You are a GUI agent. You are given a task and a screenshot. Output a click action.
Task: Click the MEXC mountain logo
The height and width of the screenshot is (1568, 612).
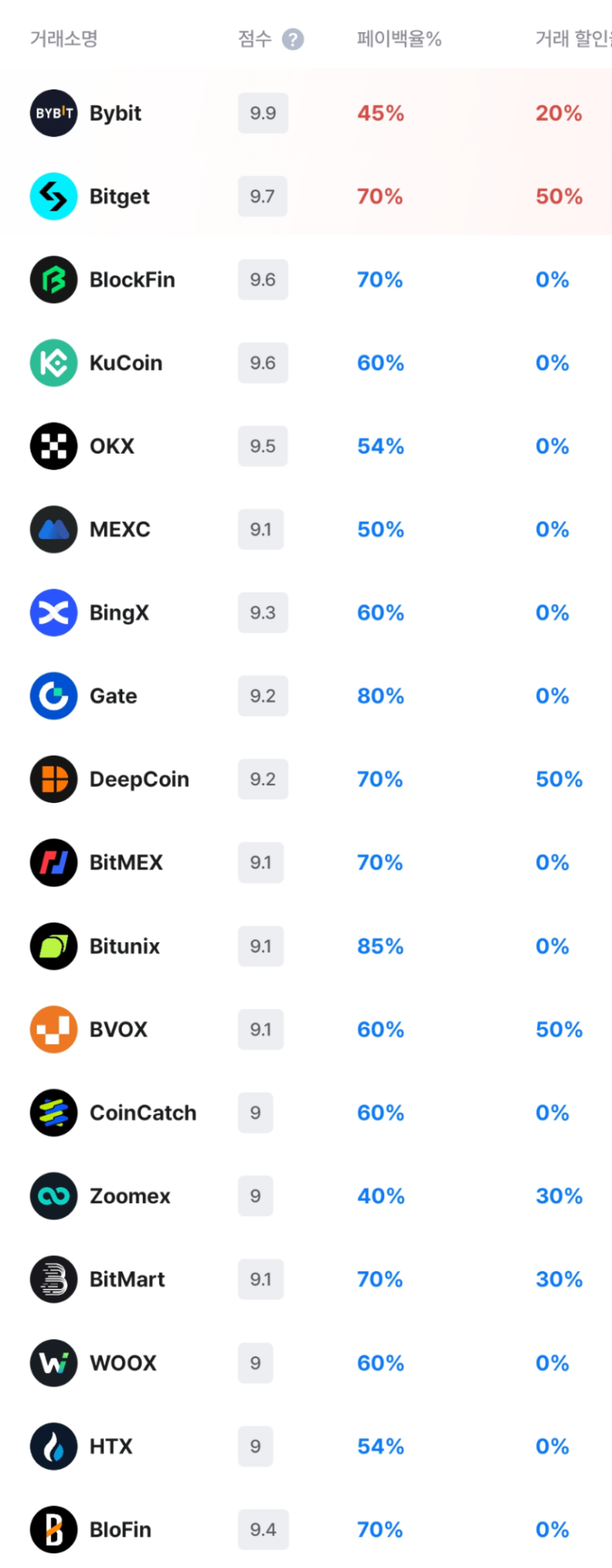click(54, 529)
